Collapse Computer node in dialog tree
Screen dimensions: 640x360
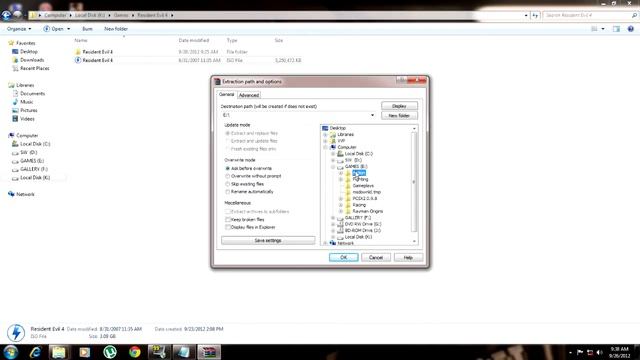click(325, 147)
